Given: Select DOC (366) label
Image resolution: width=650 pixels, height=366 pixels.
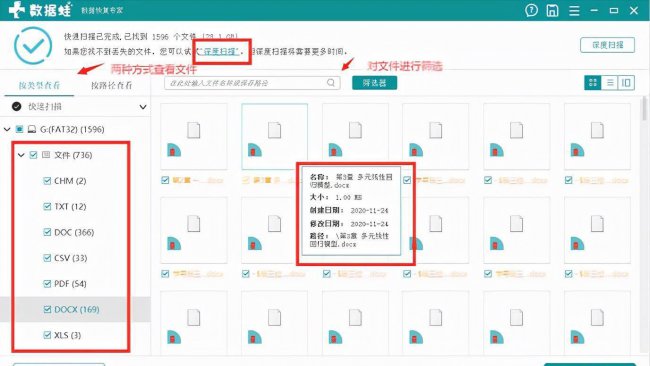Looking at the screenshot, I should [x=74, y=232].
